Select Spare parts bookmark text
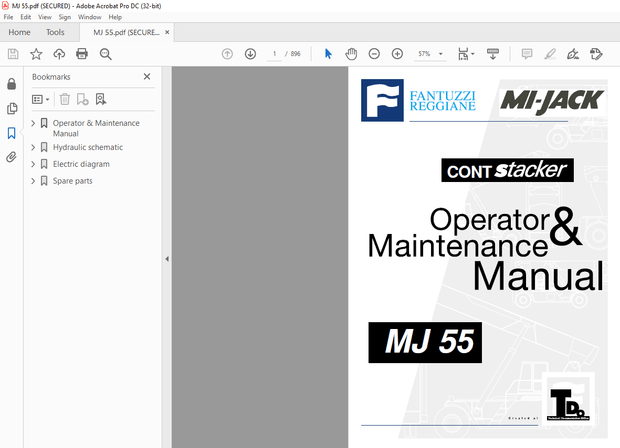This screenshot has height=448, width=620. point(73,181)
